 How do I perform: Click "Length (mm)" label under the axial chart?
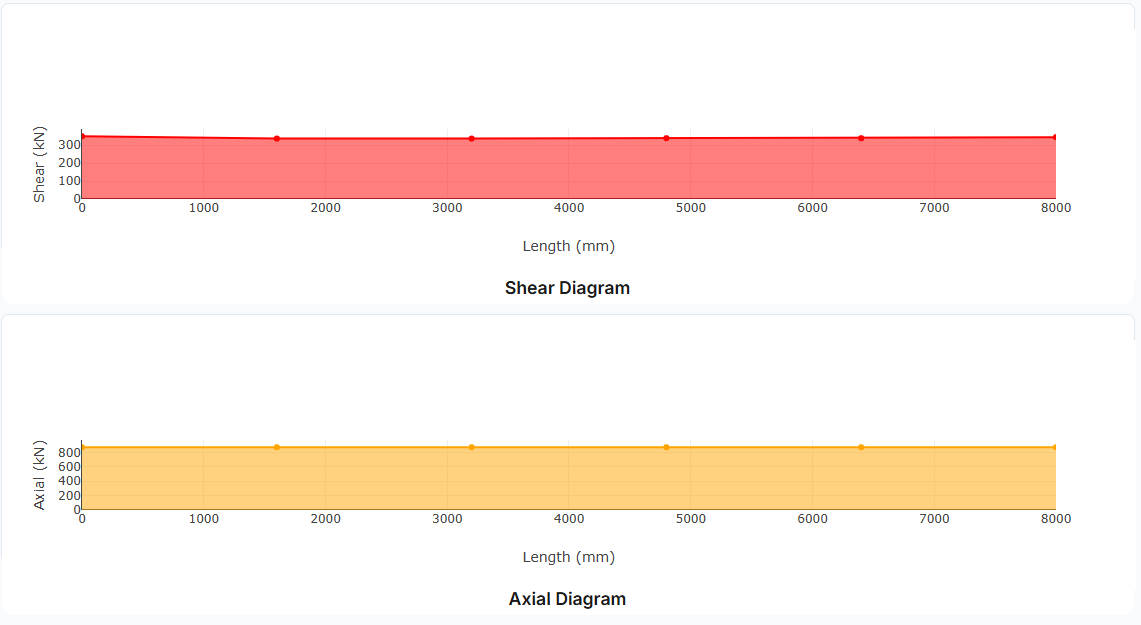(568, 557)
